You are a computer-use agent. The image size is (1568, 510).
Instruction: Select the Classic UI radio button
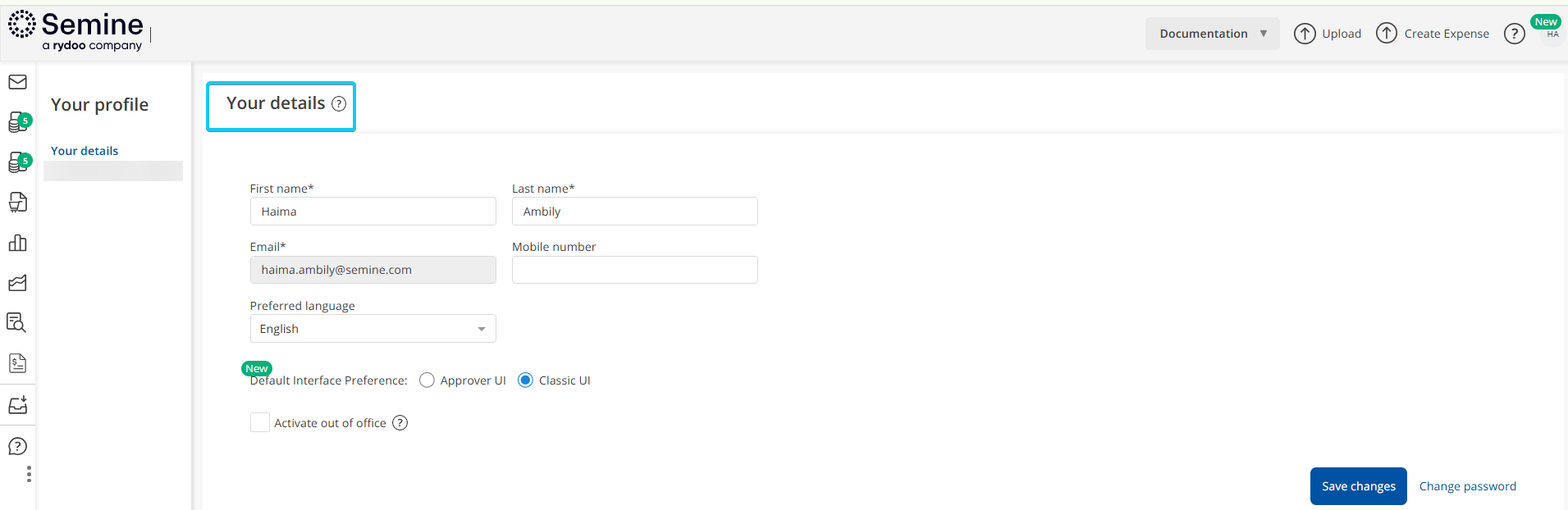(x=525, y=380)
